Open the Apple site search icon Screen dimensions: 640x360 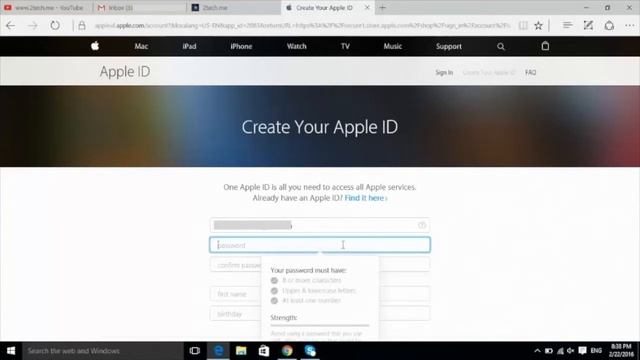[501, 47]
